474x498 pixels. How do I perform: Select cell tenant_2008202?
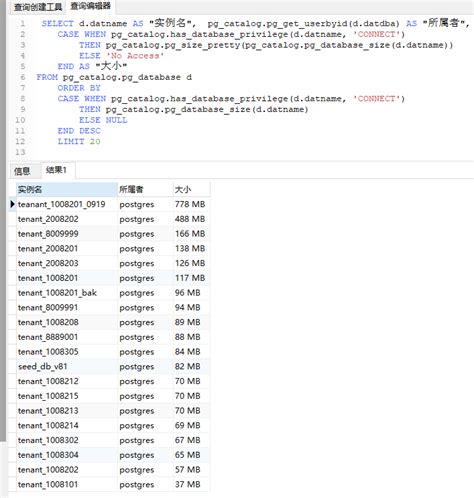(x=67, y=219)
